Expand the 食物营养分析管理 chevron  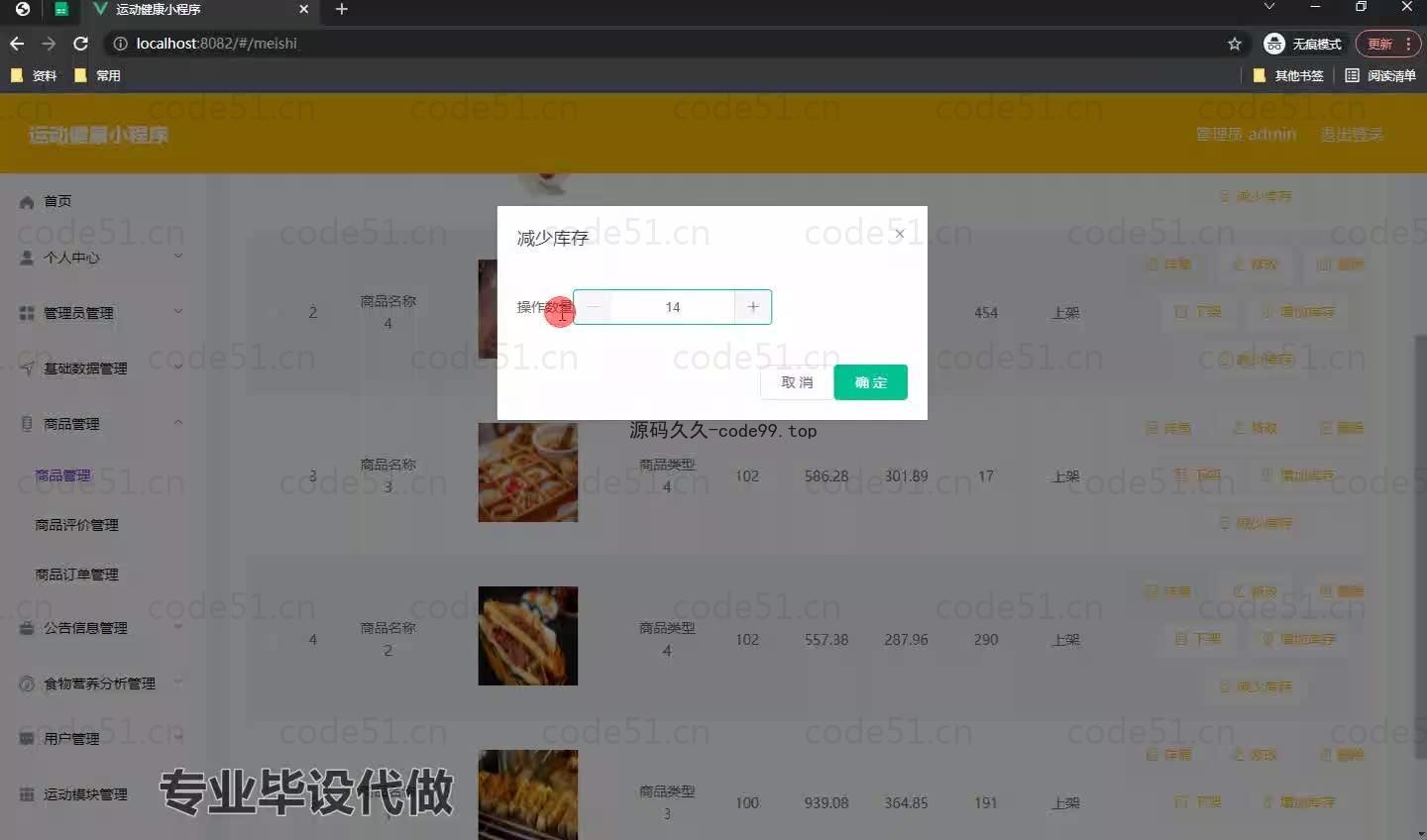pos(178,682)
